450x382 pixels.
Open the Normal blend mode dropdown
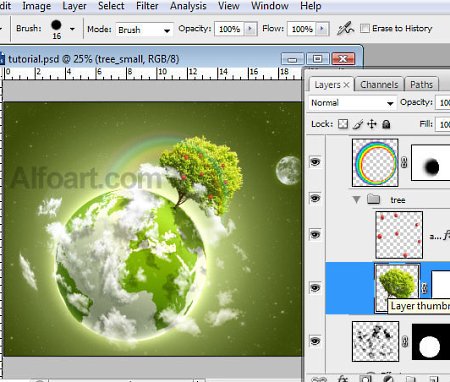352,103
